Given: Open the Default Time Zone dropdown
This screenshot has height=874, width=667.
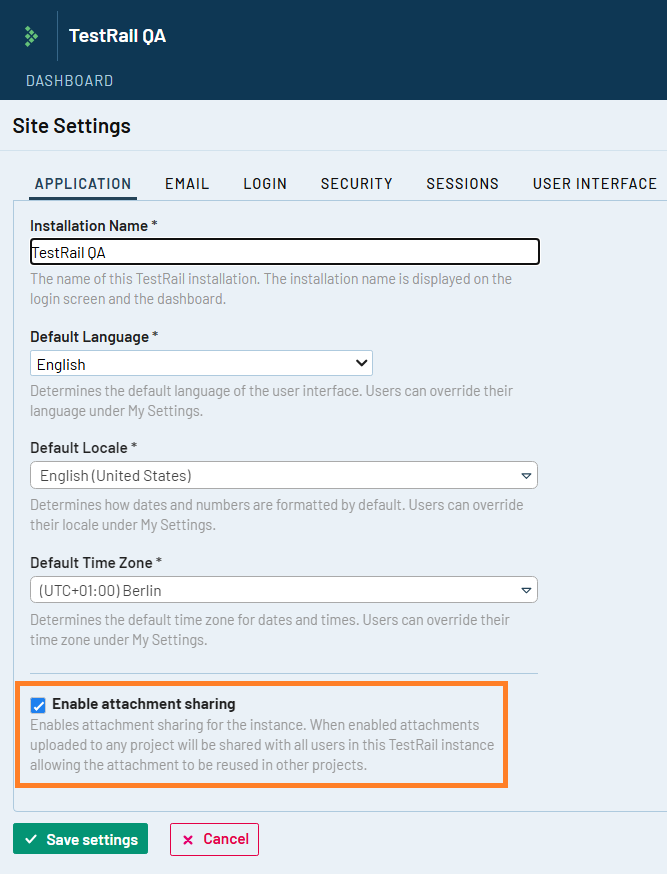Looking at the screenshot, I should pos(284,590).
